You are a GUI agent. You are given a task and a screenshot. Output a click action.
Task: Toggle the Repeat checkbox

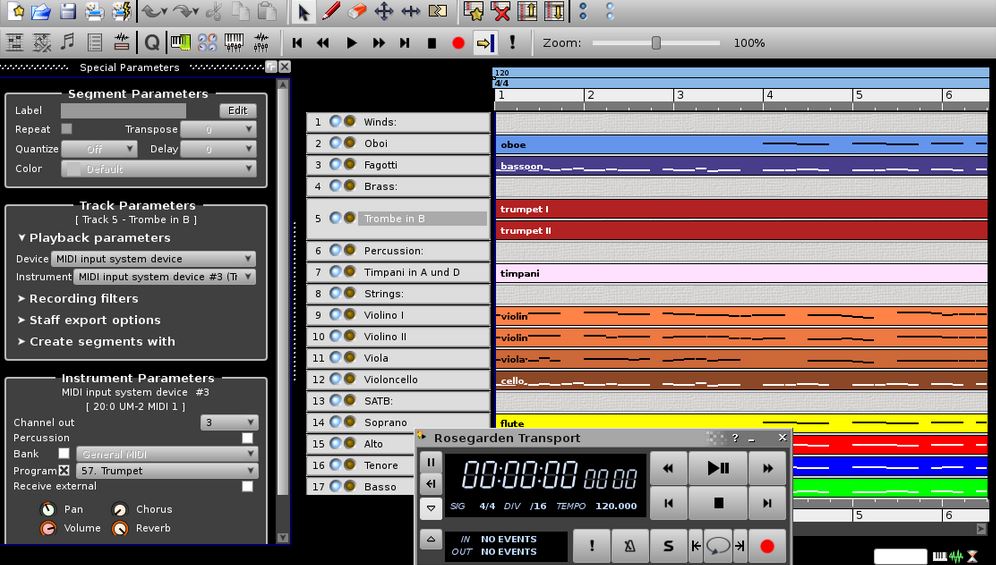[66, 128]
